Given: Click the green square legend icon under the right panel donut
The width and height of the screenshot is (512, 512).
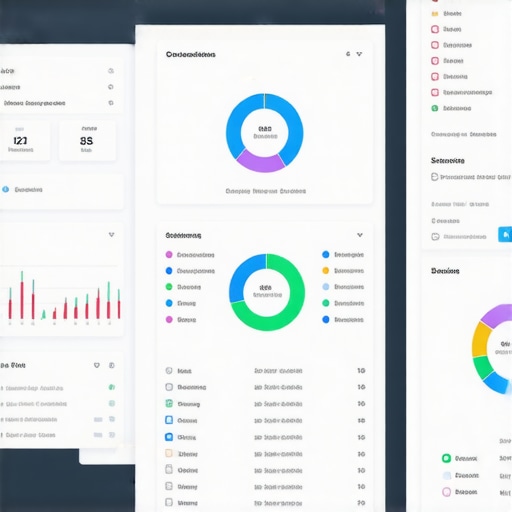Looking at the screenshot, I should pos(446,458).
